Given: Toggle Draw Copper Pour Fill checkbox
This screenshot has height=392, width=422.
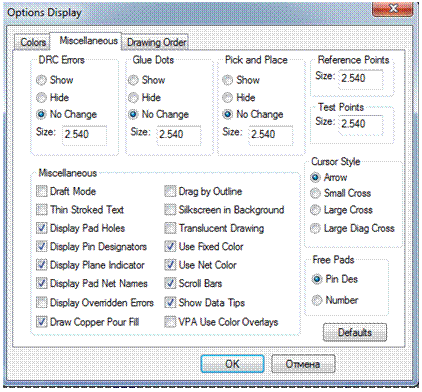Looking at the screenshot, I should coord(42,322).
